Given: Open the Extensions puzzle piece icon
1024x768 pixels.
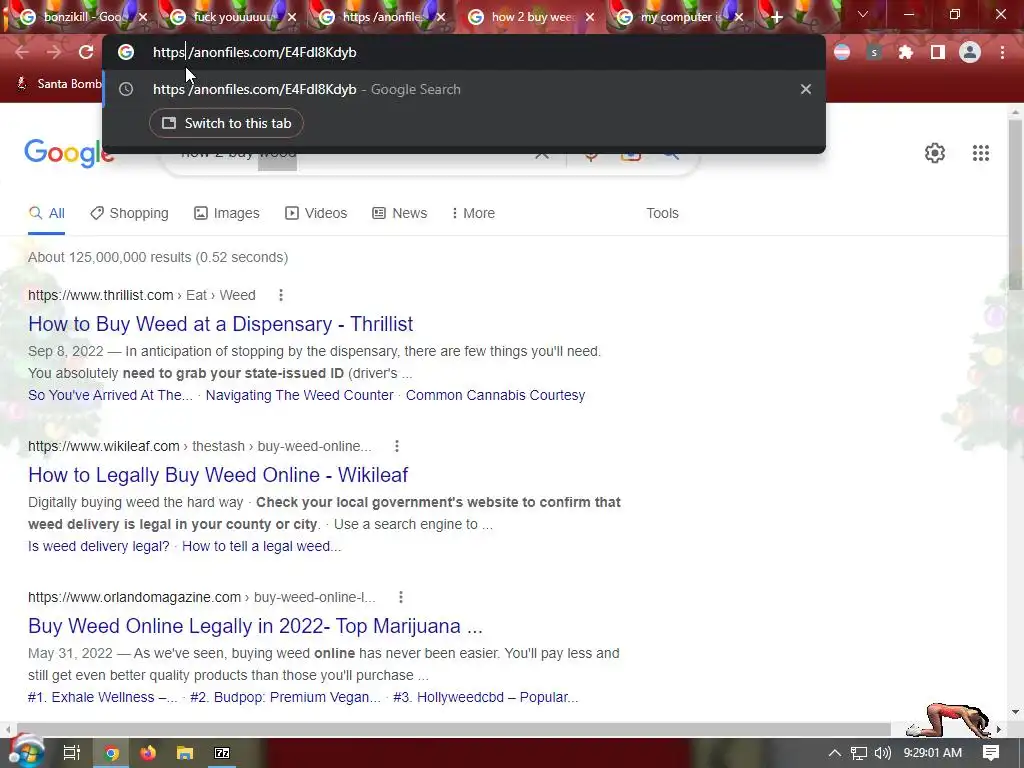Looking at the screenshot, I should pyautogui.click(x=906, y=52).
